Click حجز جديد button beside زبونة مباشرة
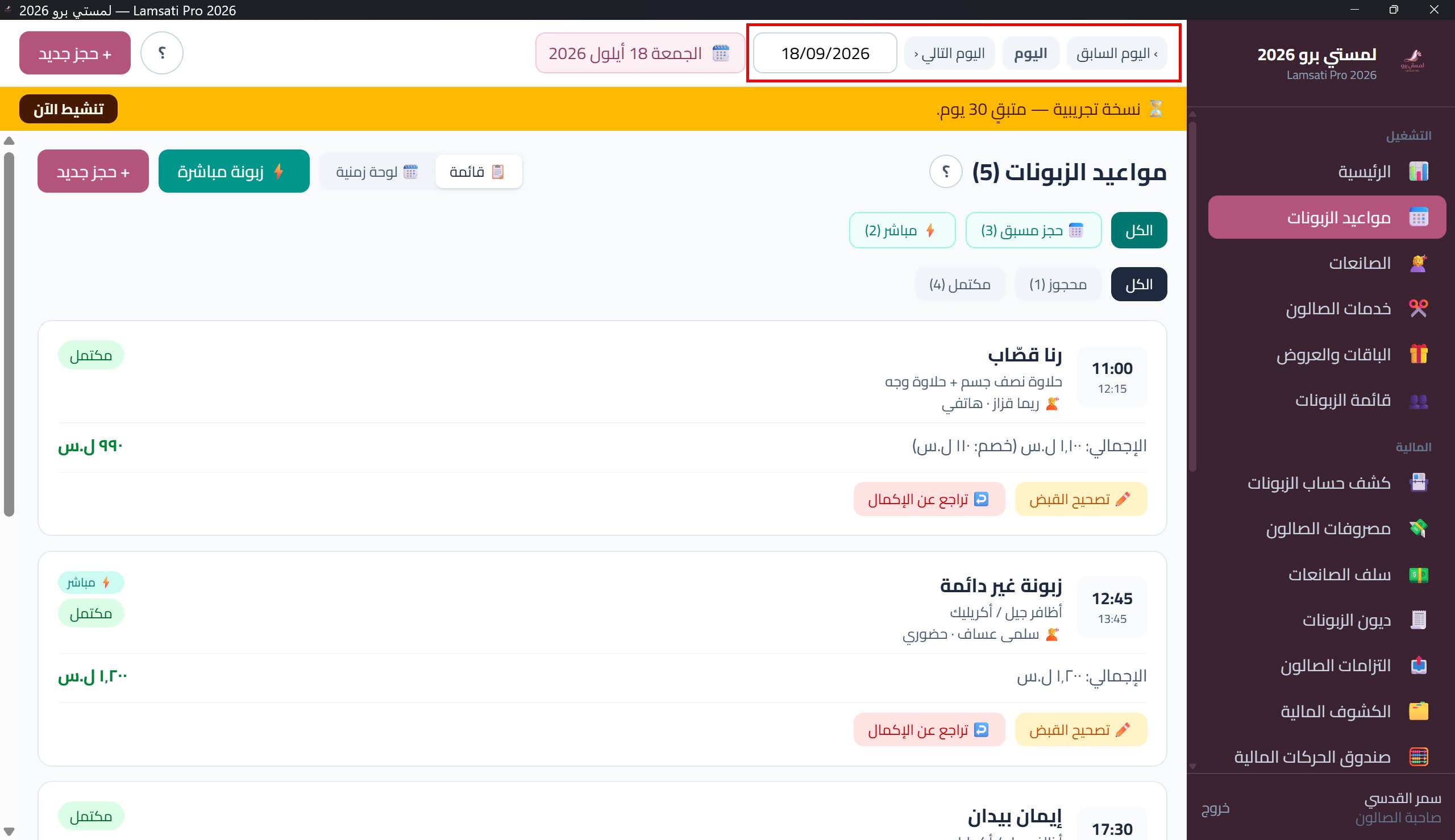 pos(93,171)
